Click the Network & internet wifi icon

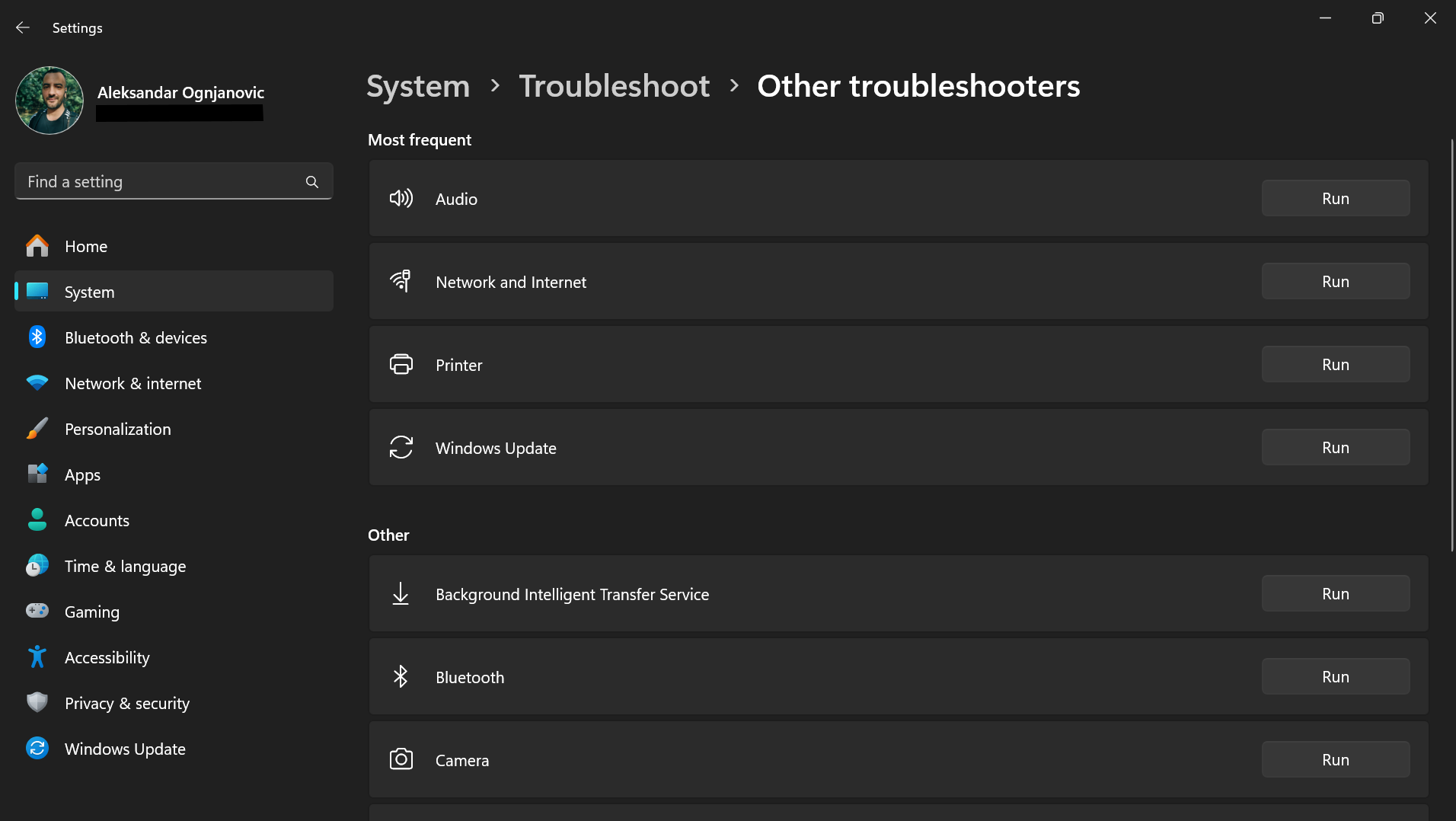pyautogui.click(x=37, y=383)
